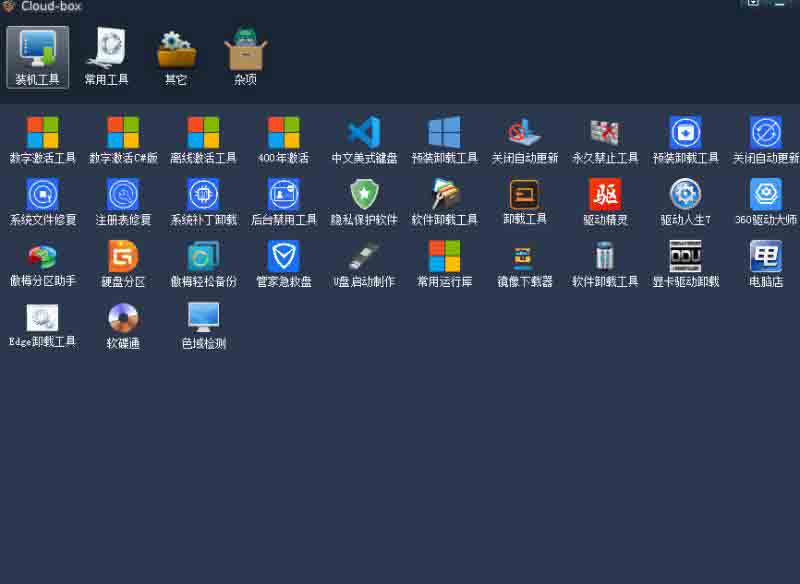Go to the 杂项 category tab

click(245, 57)
